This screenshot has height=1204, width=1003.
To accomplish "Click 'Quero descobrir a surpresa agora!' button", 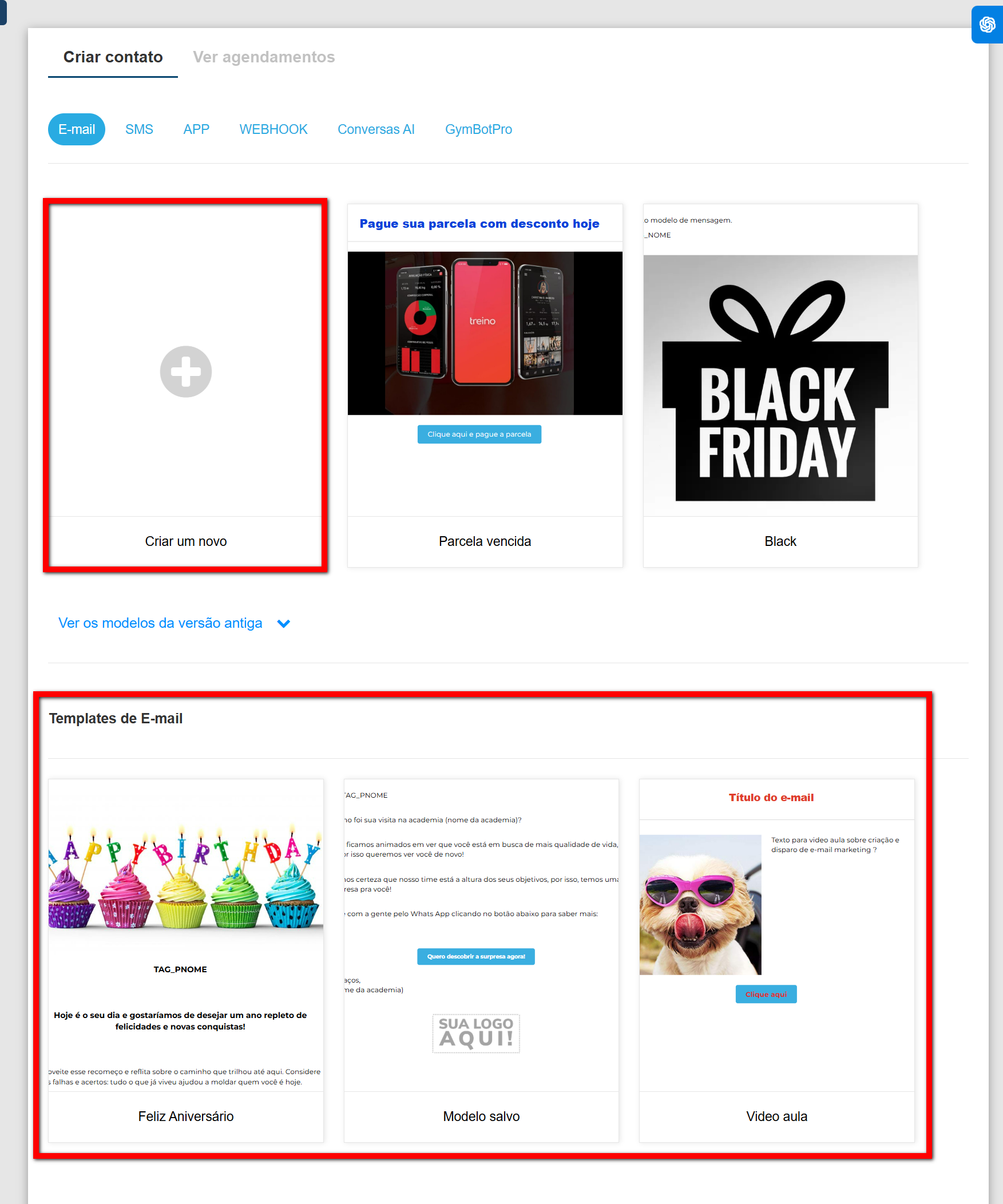I will 475,957.
